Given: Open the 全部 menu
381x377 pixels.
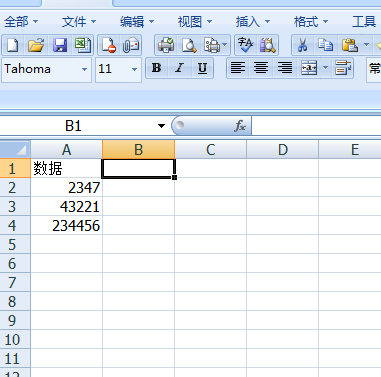Looking at the screenshot, I should (21, 22).
